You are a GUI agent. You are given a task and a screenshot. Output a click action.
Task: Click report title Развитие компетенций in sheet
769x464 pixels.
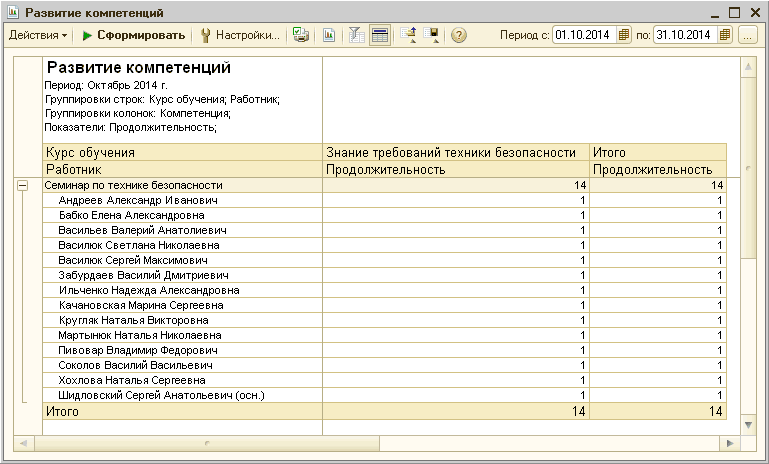coord(139,67)
